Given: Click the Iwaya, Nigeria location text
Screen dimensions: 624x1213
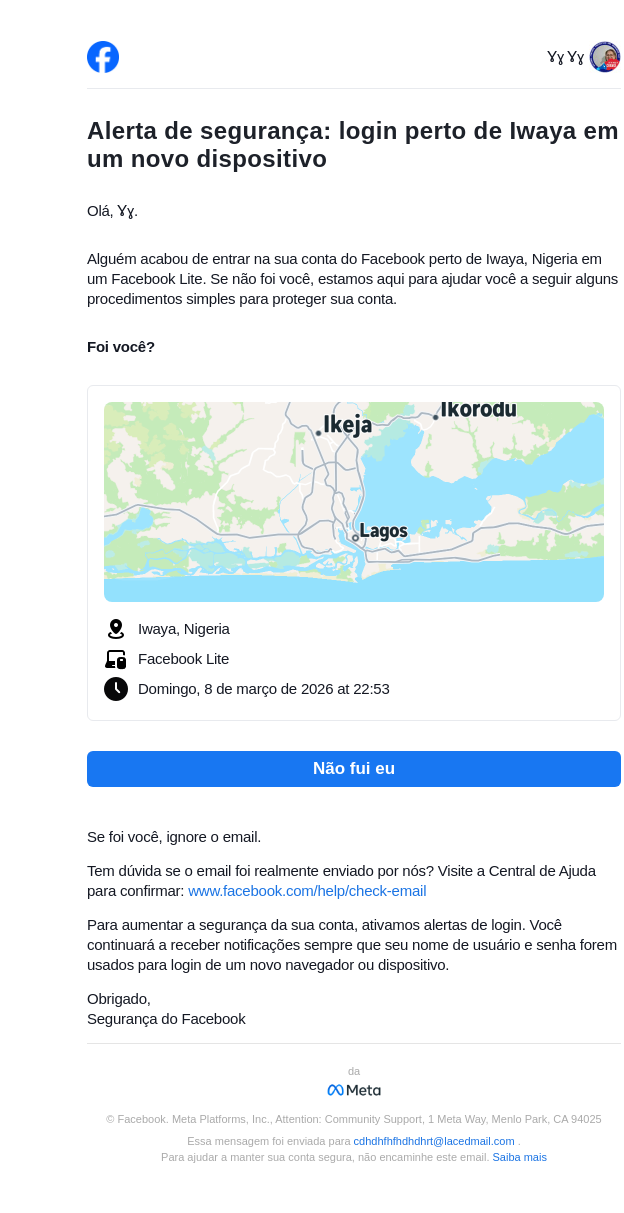Looking at the screenshot, I should tap(184, 629).
